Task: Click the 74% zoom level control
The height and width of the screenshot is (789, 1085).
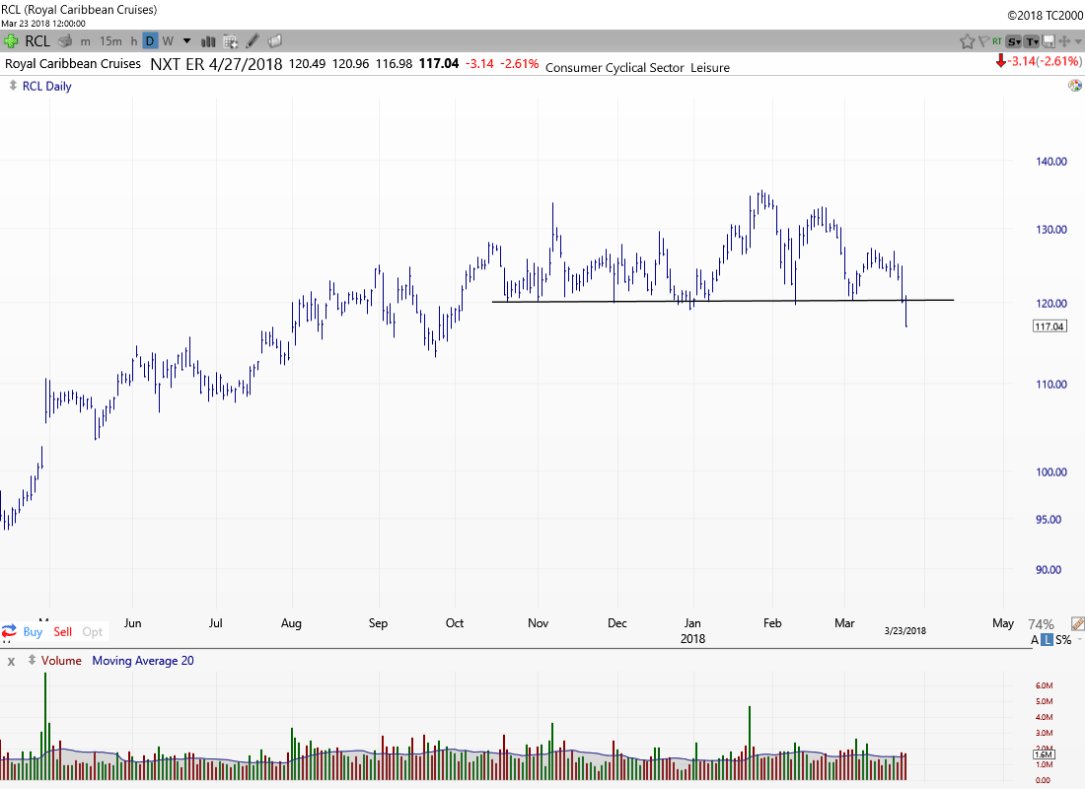Action: point(1041,623)
